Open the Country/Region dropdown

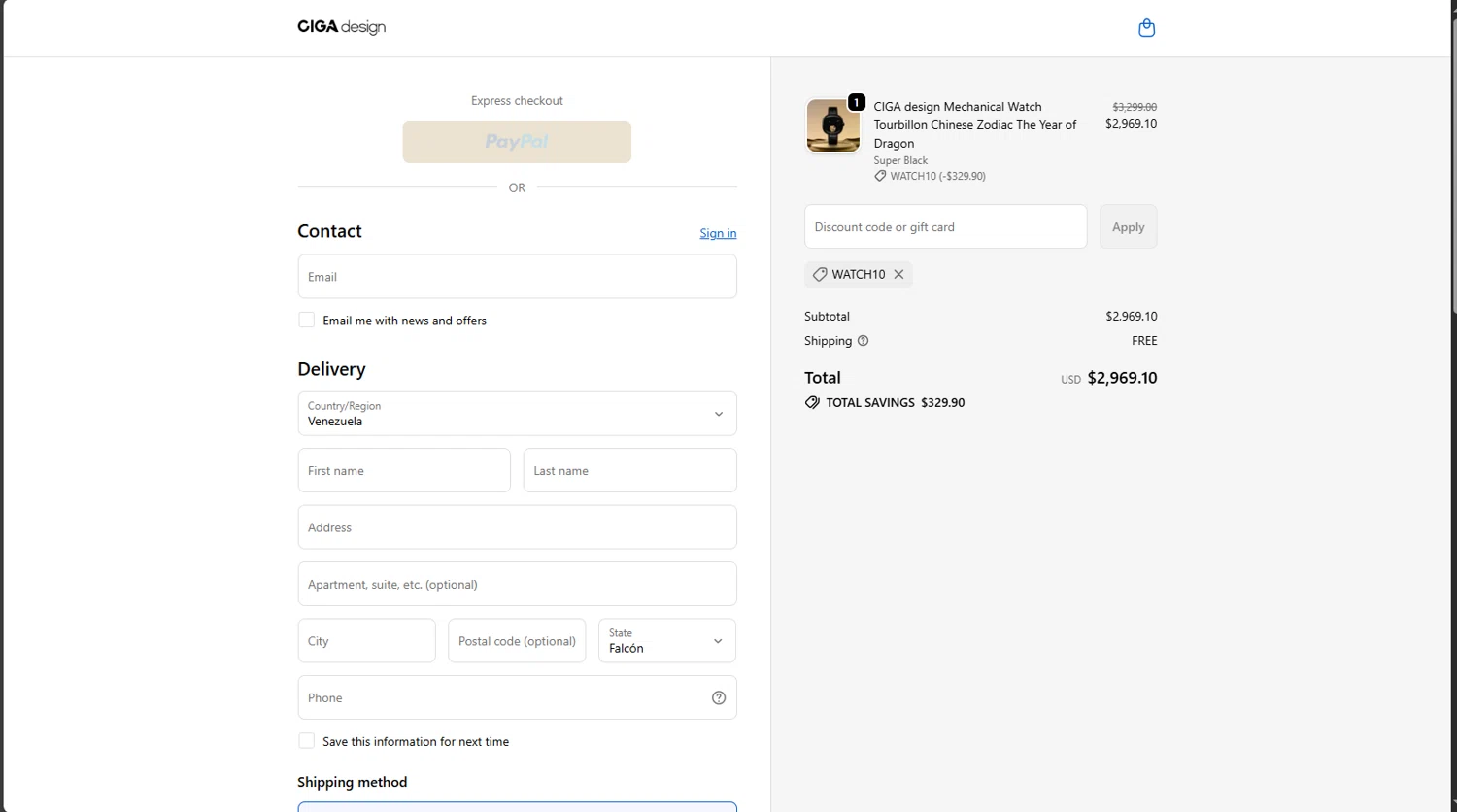click(517, 414)
